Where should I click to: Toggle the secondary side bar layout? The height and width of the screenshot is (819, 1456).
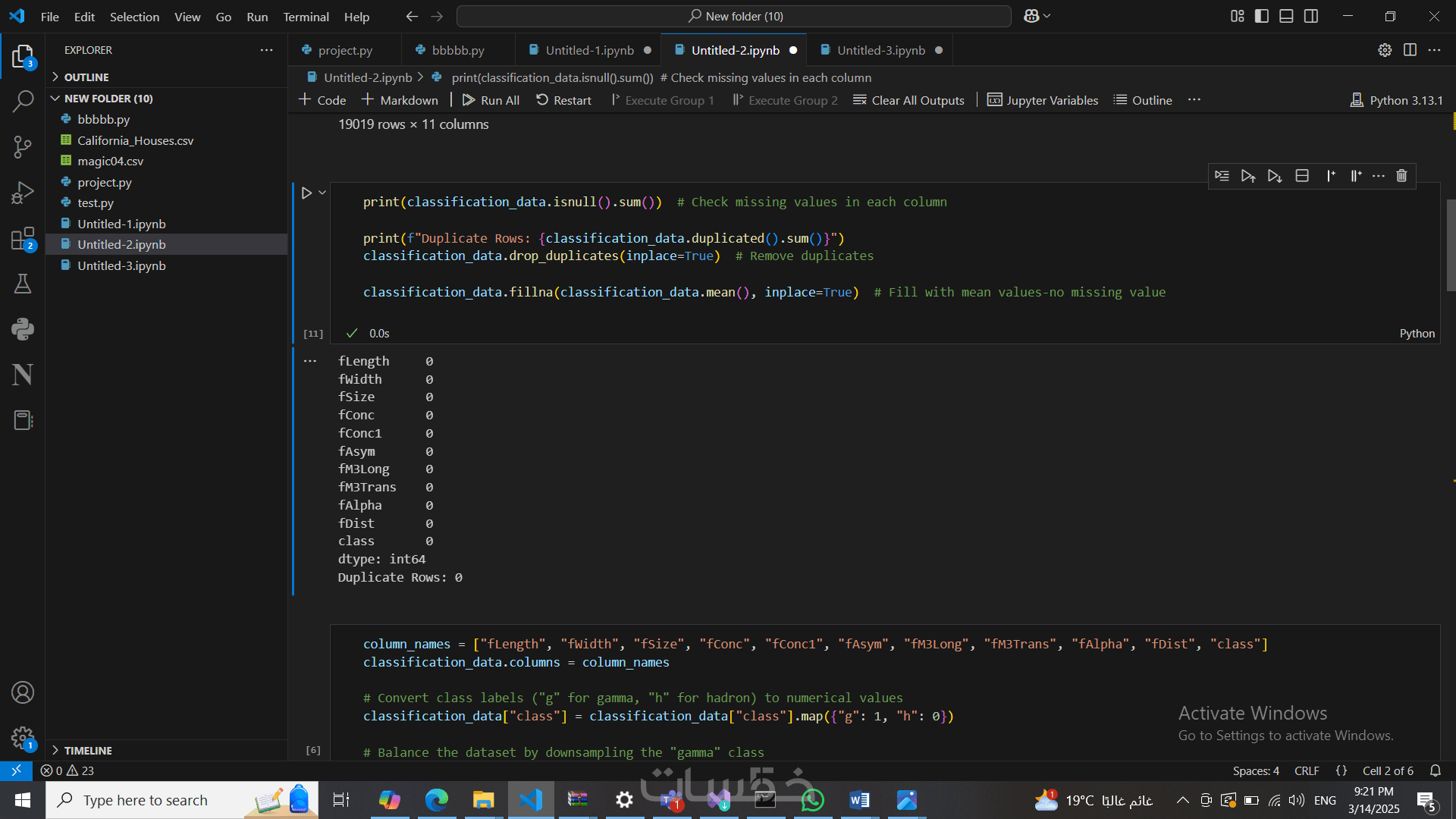point(1311,16)
